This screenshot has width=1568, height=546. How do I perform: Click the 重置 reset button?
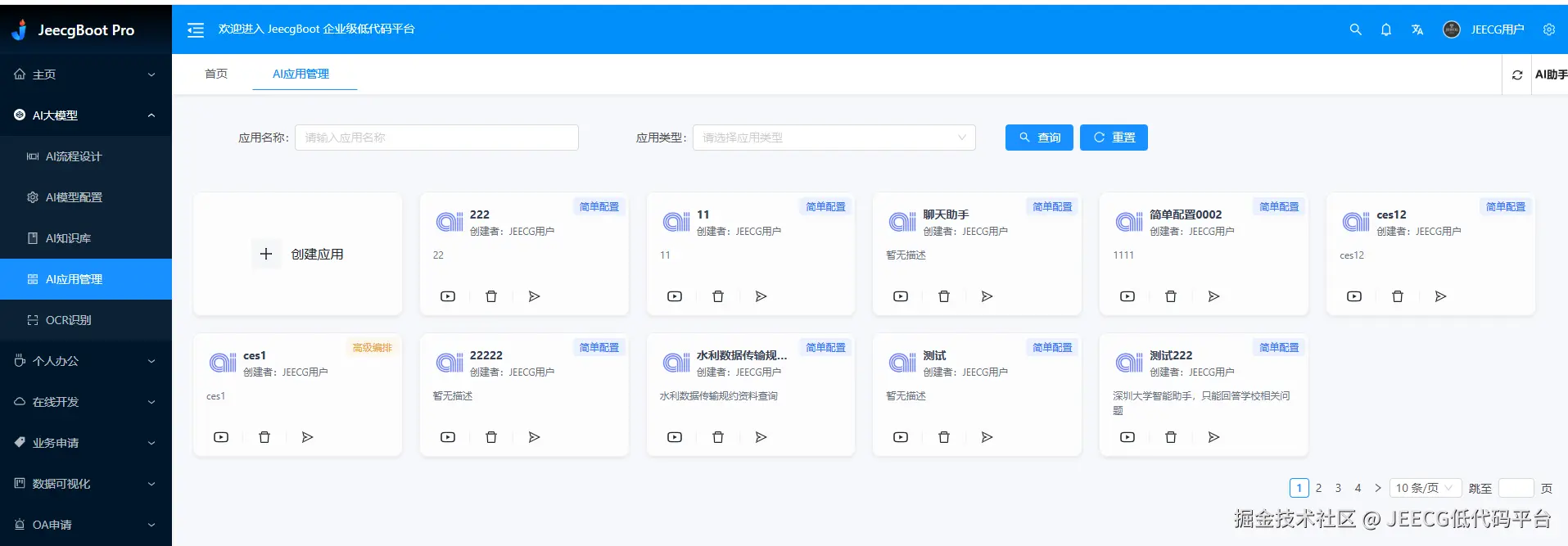(1114, 138)
